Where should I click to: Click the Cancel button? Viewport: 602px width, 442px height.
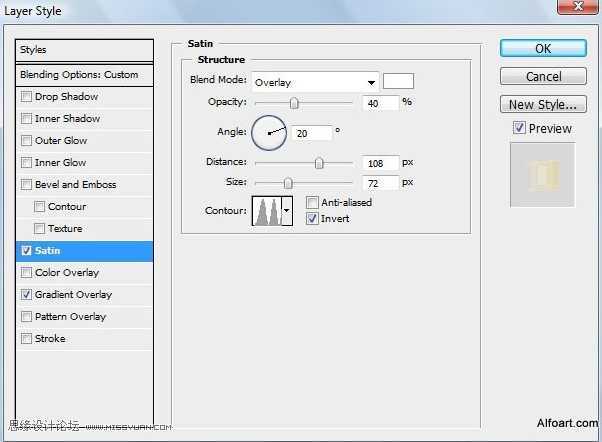[543, 76]
